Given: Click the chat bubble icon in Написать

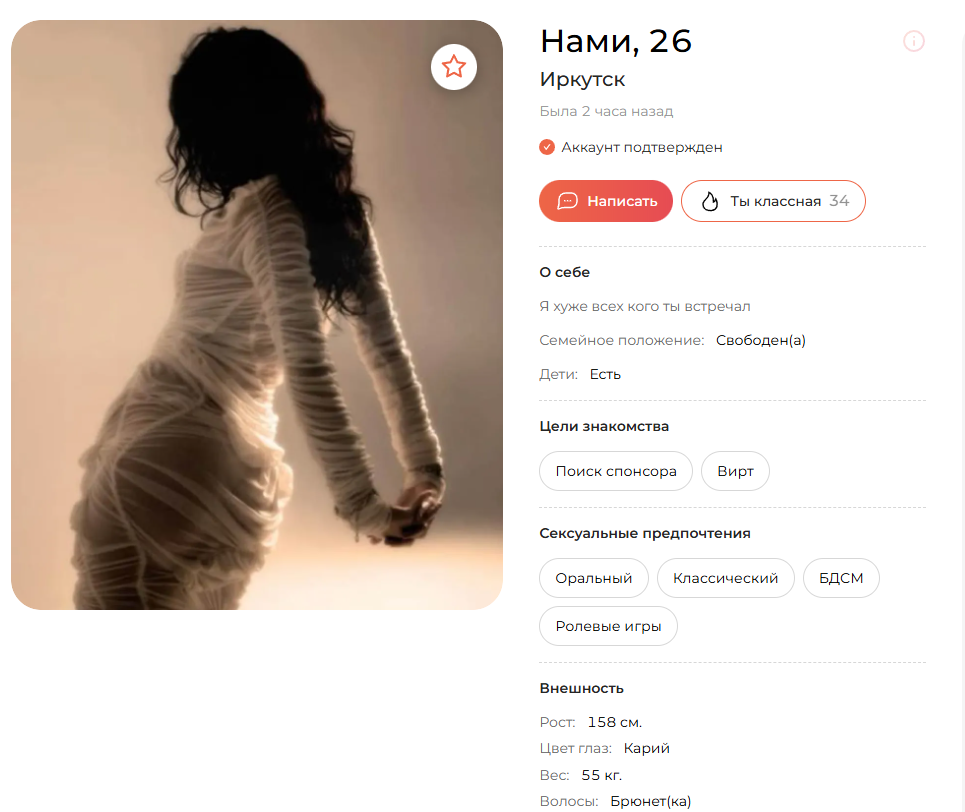Looking at the screenshot, I should [567, 201].
